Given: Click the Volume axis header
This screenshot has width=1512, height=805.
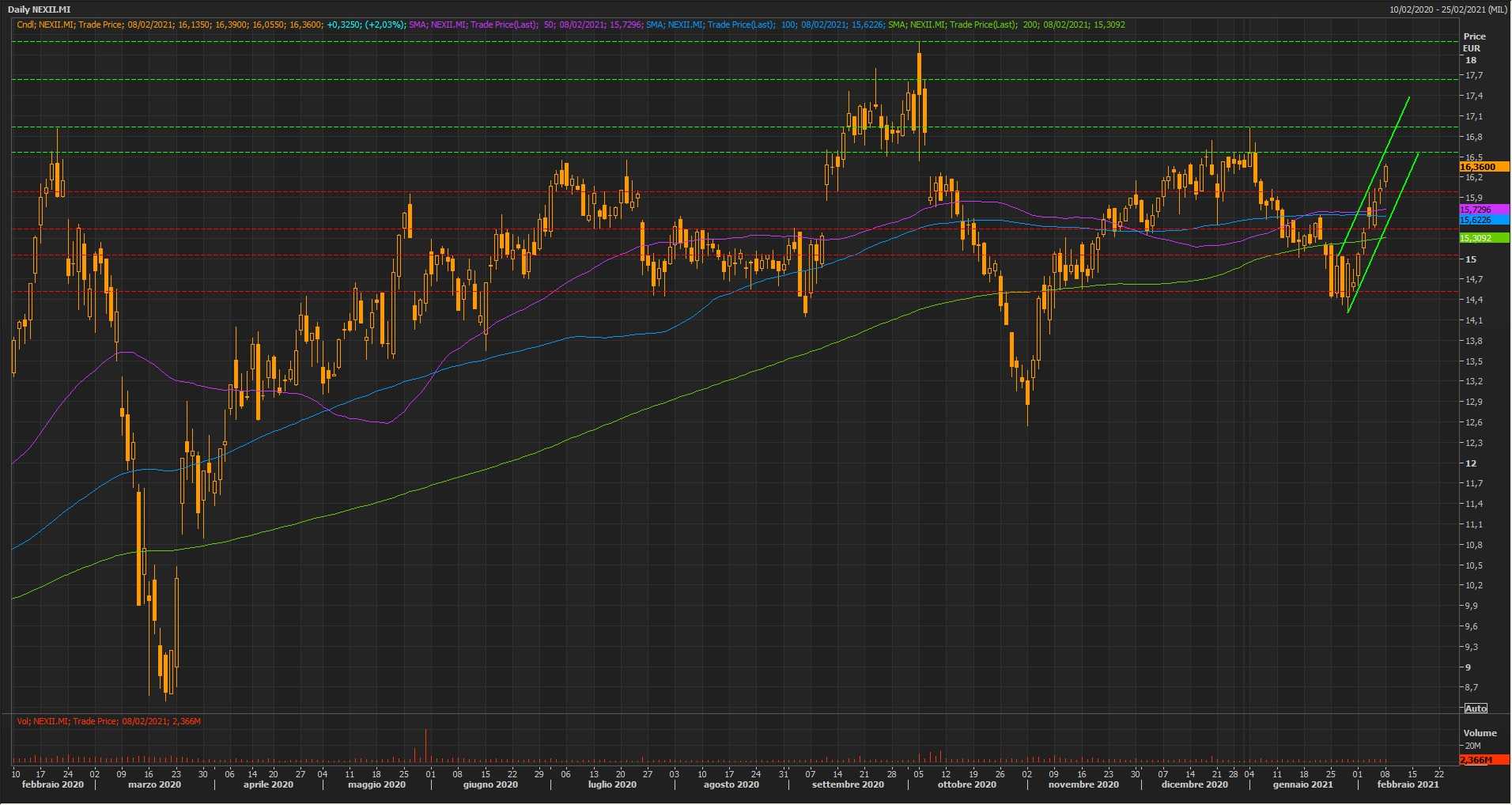Looking at the screenshot, I should click(1480, 733).
